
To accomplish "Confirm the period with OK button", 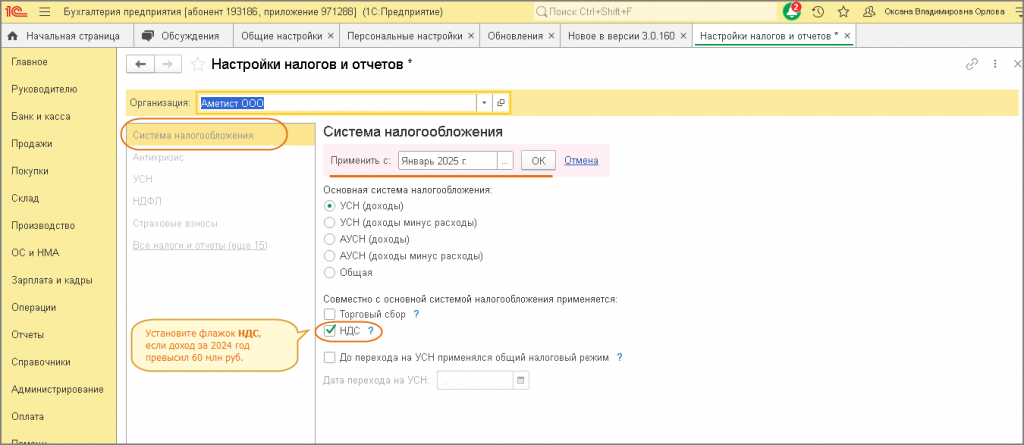I will pyautogui.click(x=538, y=161).
